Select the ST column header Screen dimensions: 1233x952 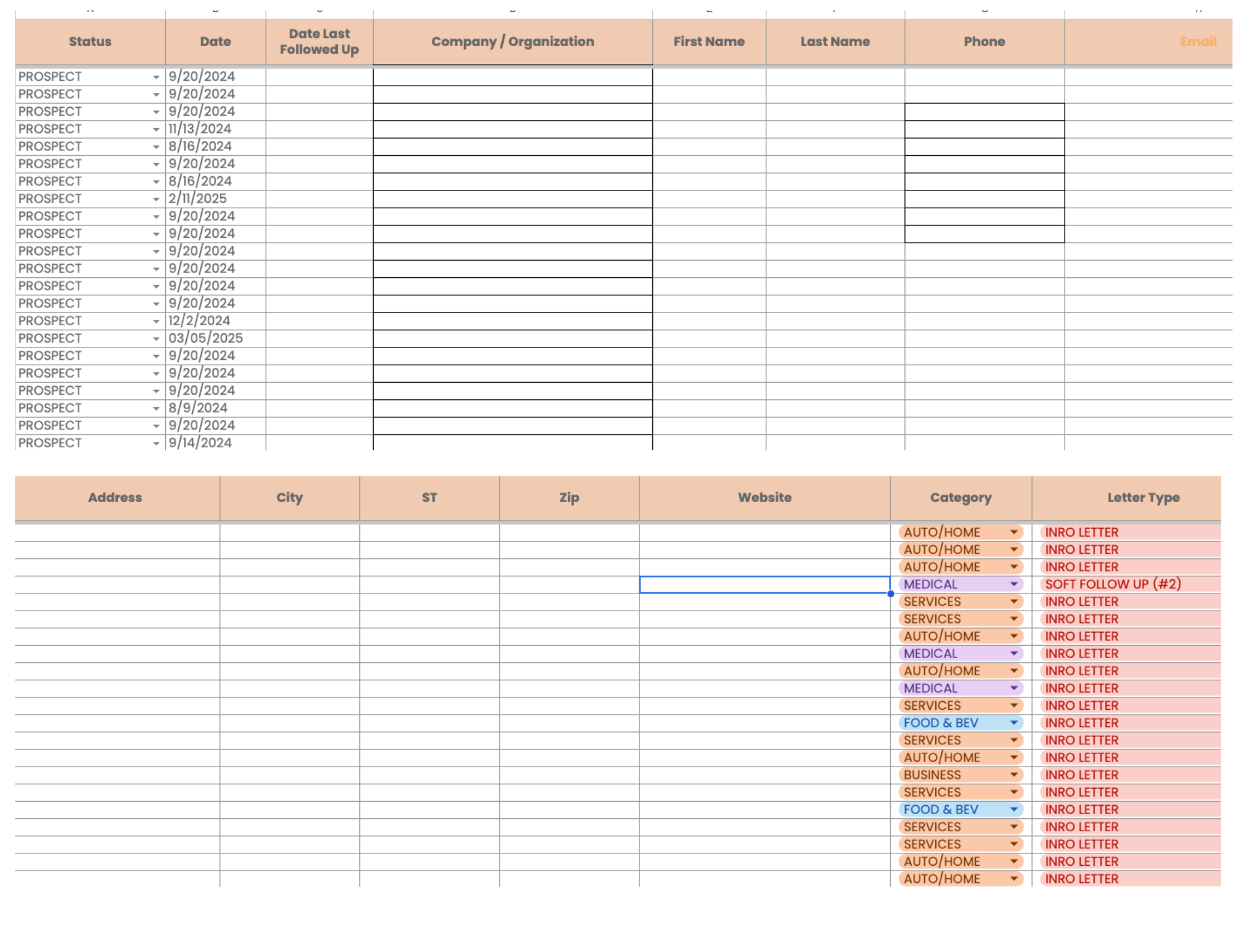click(429, 497)
